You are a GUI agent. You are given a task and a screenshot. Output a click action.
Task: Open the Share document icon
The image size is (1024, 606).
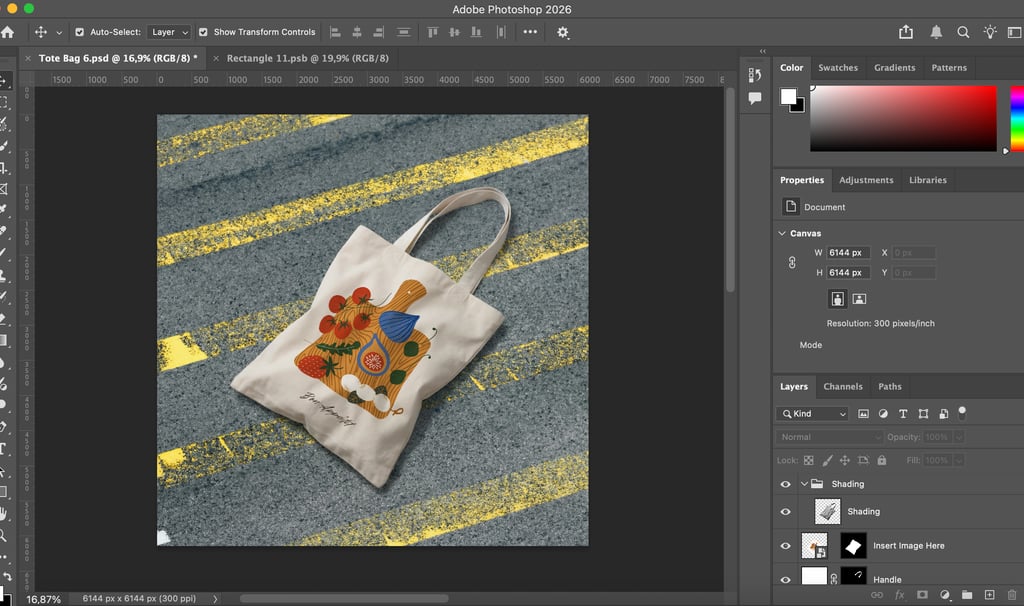(906, 32)
